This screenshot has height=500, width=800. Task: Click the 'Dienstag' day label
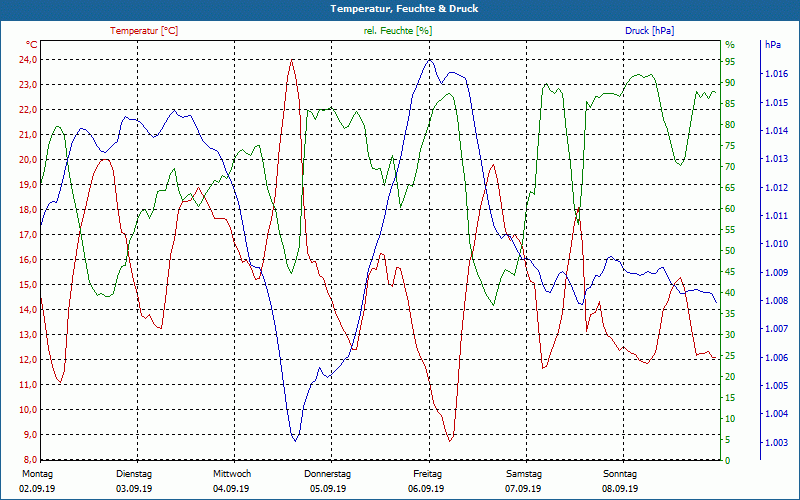pos(134,474)
